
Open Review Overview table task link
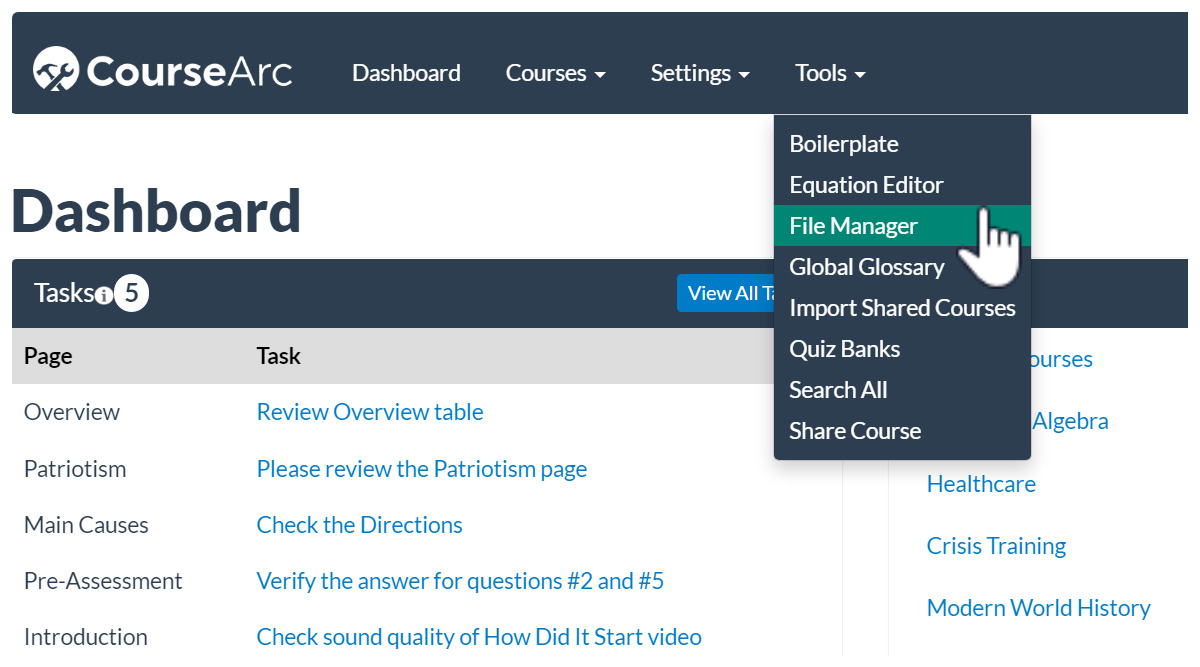click(x=370, y=412)
